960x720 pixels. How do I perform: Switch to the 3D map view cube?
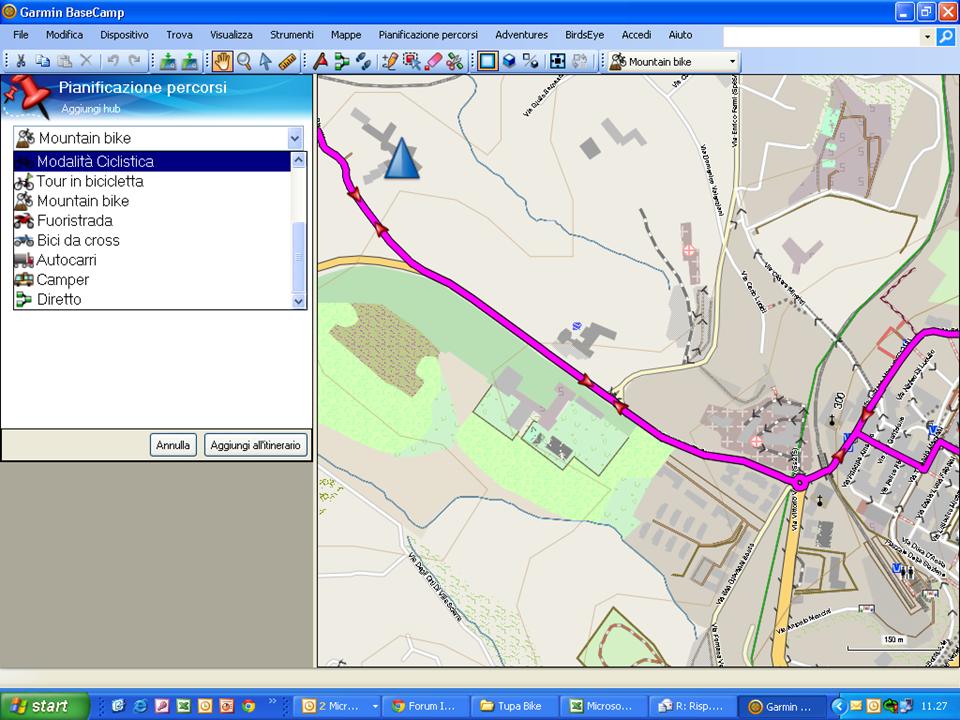[x=509, y=61]
